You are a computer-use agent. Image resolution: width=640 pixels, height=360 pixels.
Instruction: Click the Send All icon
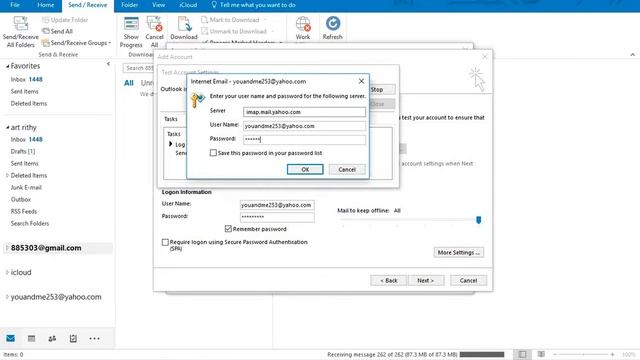[46, 31]
